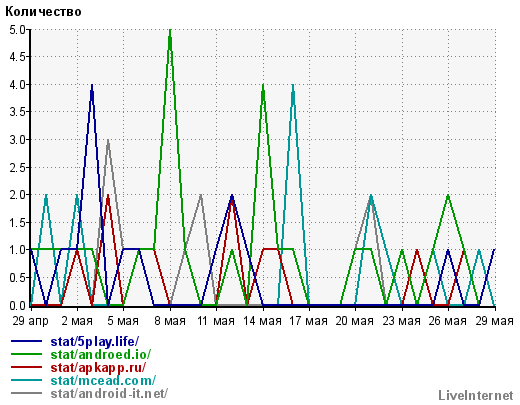
Task: Click the teal peak reaching 4.0 near 16 мая
Action: click(293, 86)
